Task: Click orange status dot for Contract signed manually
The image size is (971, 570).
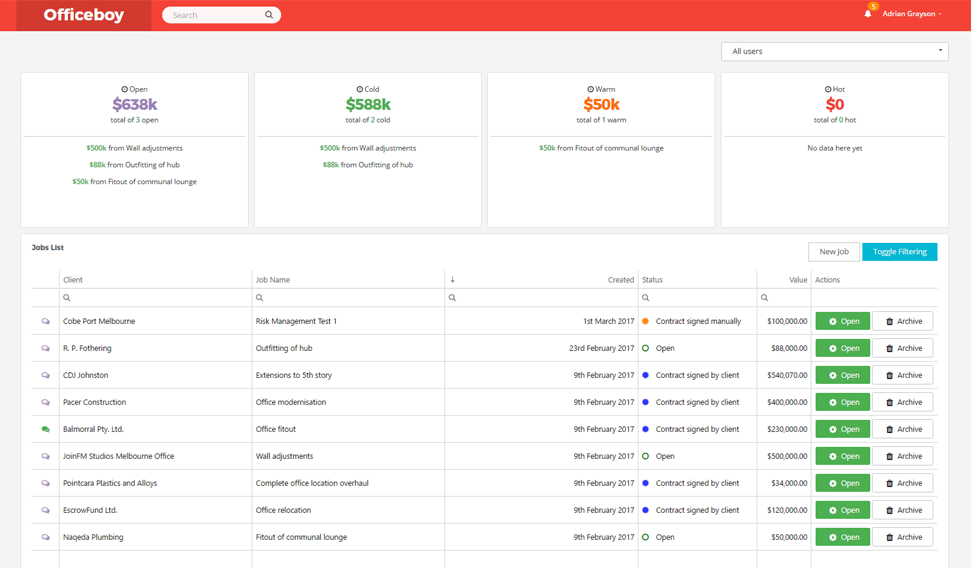Action: point(645,322)
